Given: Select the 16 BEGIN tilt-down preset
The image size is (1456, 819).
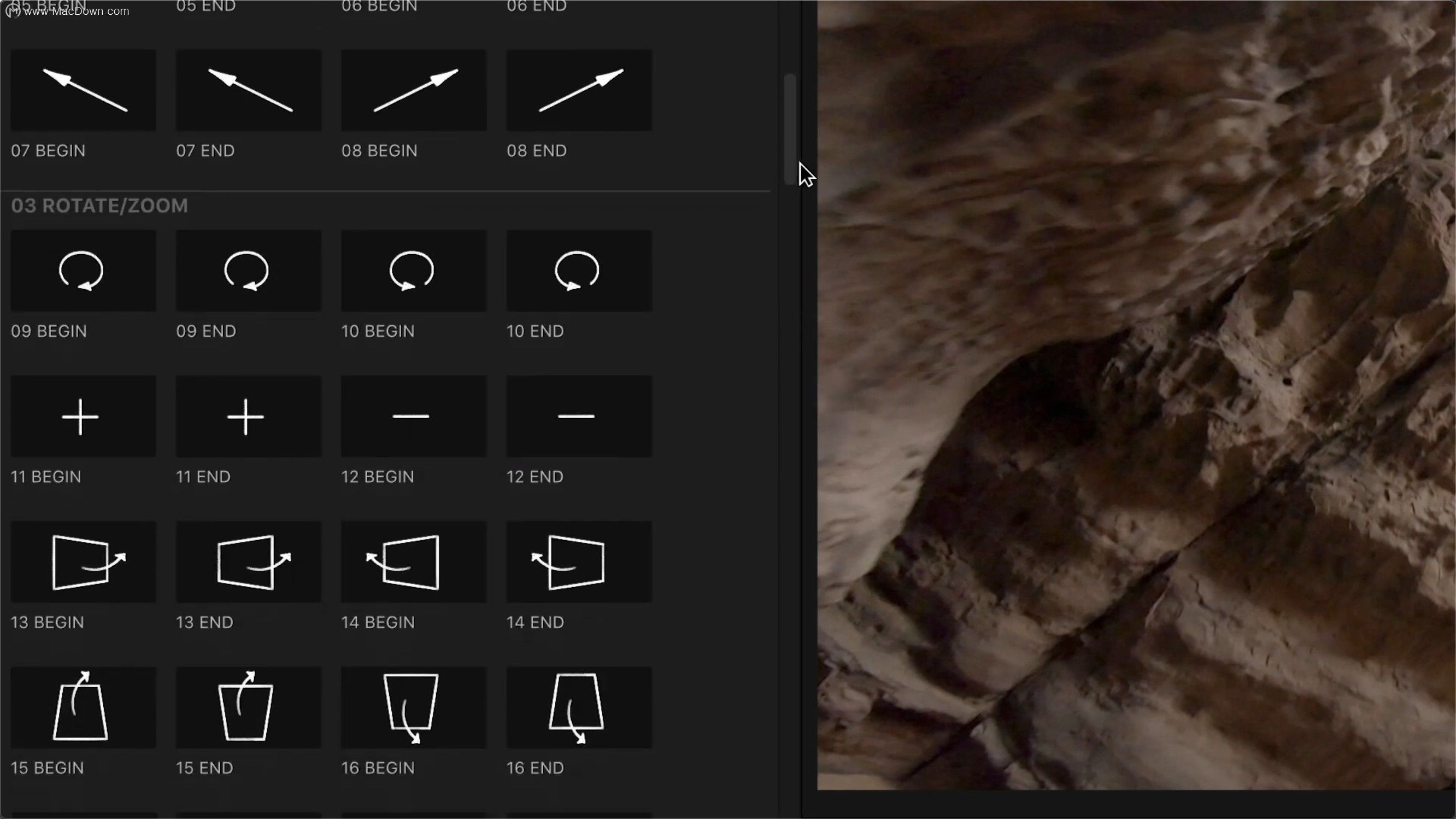Looking at the screenshot, I should (x=413, y=707).
